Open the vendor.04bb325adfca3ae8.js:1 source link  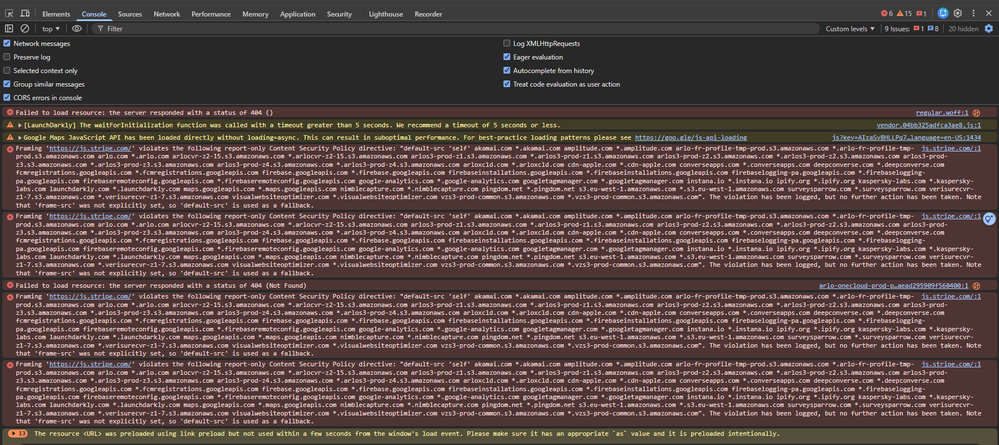929,125
